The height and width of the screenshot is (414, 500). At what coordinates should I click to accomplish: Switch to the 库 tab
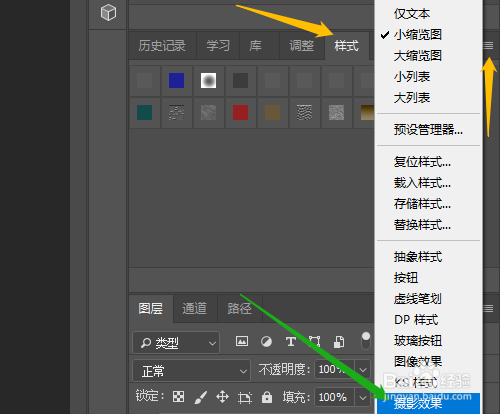[255, 46]
